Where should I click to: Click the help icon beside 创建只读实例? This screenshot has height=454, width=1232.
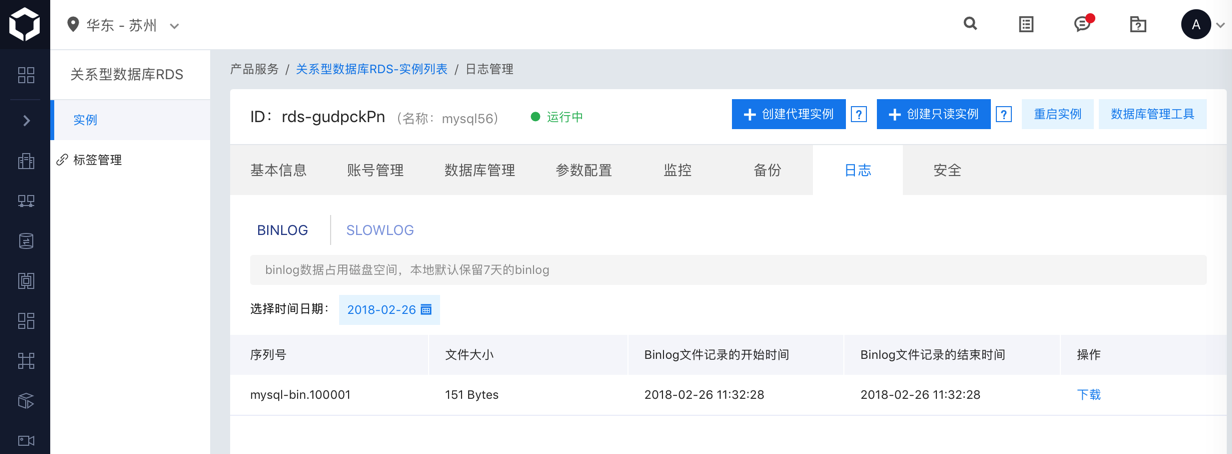1004,114
